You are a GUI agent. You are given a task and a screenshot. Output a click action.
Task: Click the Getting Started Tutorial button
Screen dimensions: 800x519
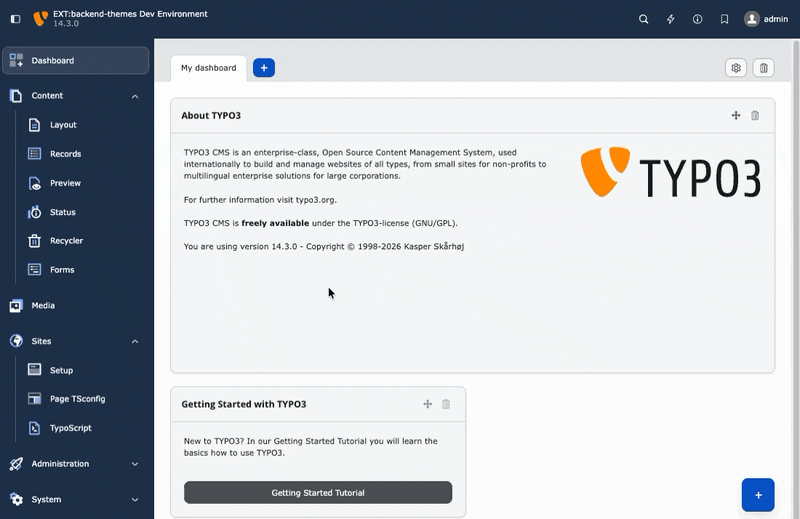318,492
